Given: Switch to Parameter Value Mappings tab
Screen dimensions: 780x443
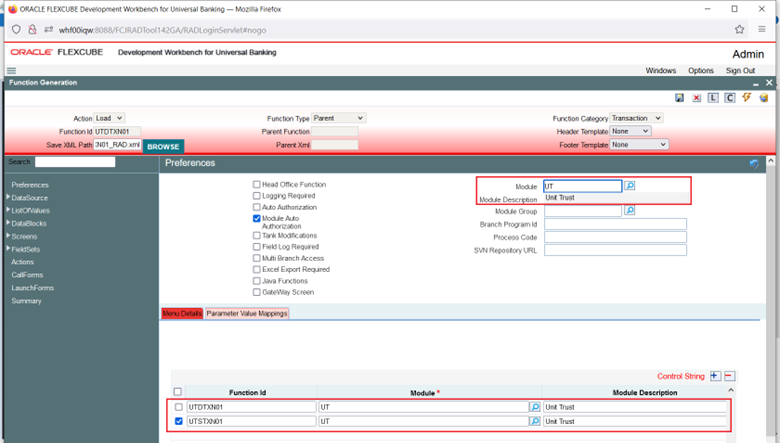Looking at the screenshot, I should pos(247,313).
